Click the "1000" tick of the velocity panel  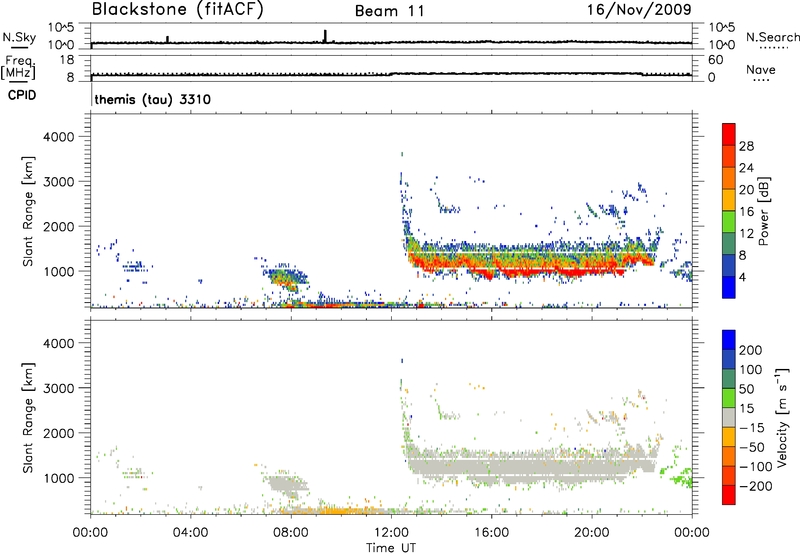(x=59, y=478)
